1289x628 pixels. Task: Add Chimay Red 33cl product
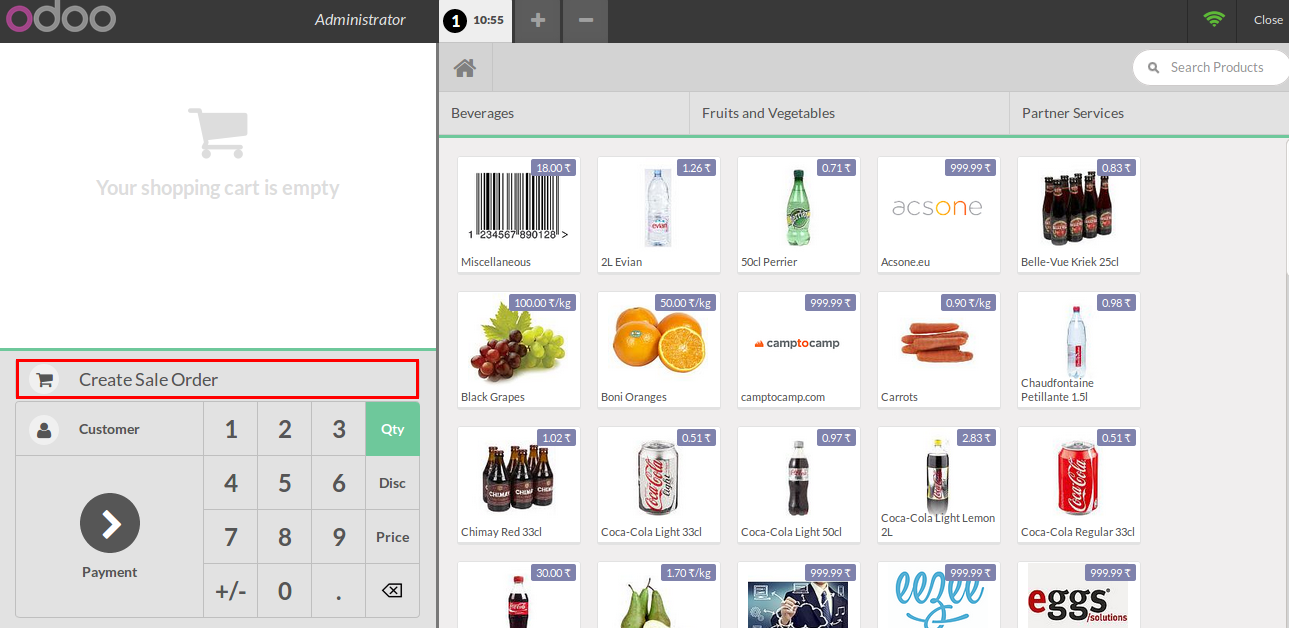point(519,484)
